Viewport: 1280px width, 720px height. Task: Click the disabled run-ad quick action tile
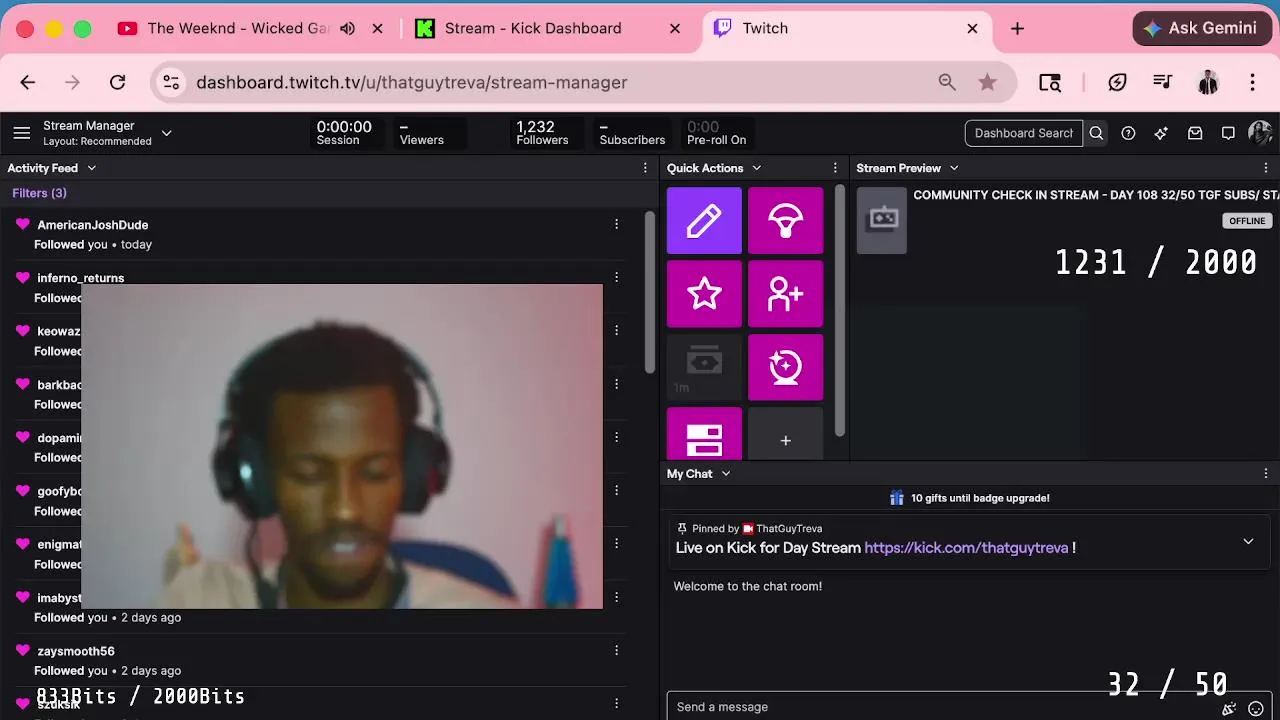click(704, 367)
